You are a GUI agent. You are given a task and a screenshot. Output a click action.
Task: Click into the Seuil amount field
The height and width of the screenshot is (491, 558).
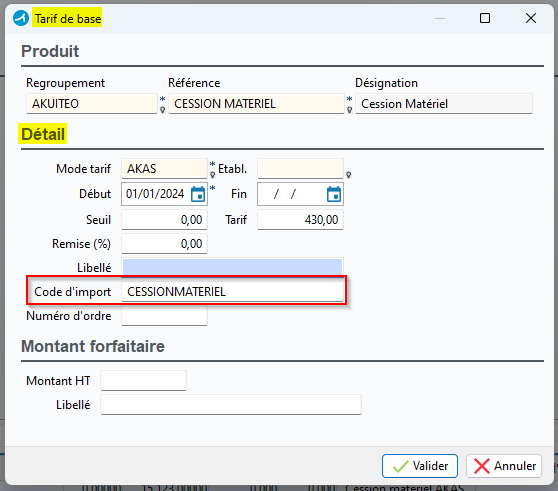tap(164, 220)
